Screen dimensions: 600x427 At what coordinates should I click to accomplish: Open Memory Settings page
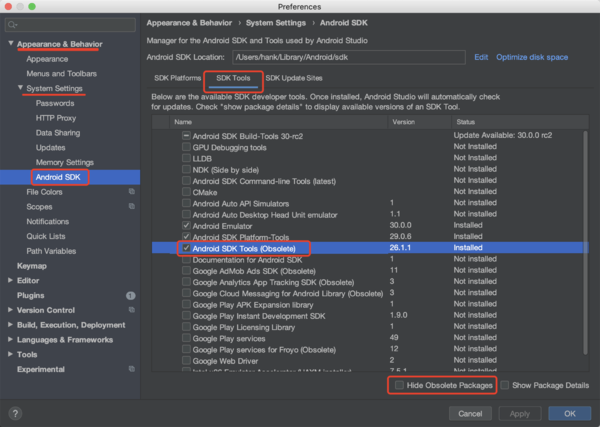click(65, 162)
